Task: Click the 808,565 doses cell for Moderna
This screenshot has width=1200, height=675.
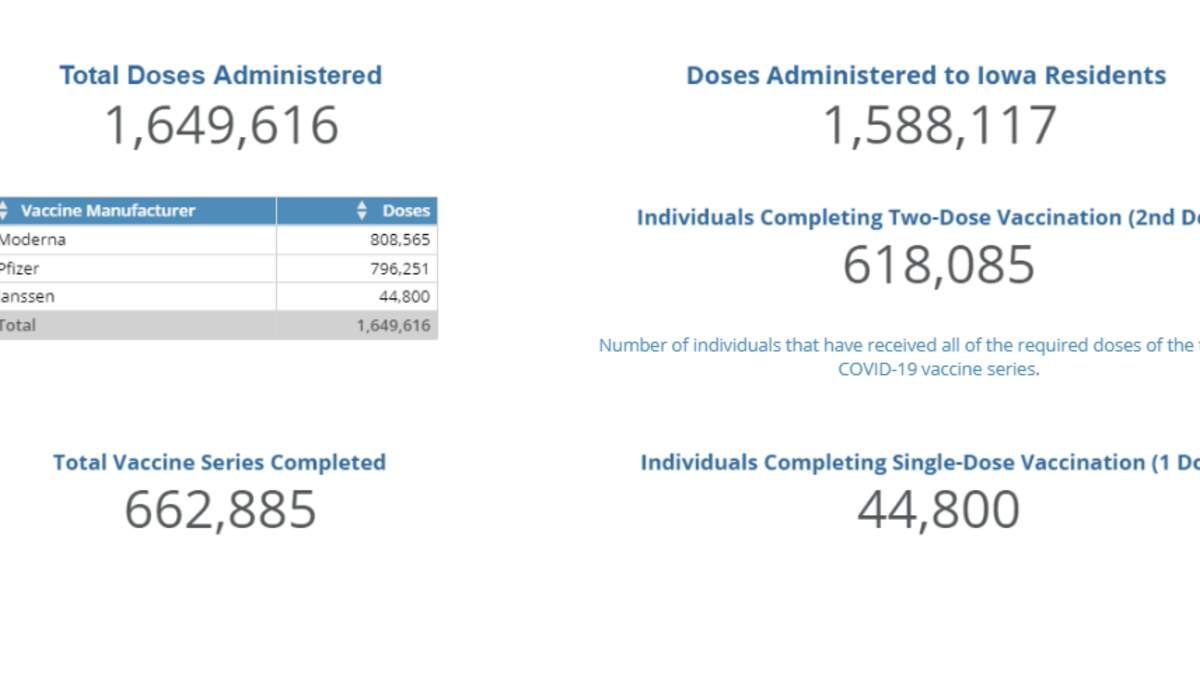Action: tap(399, 240)
